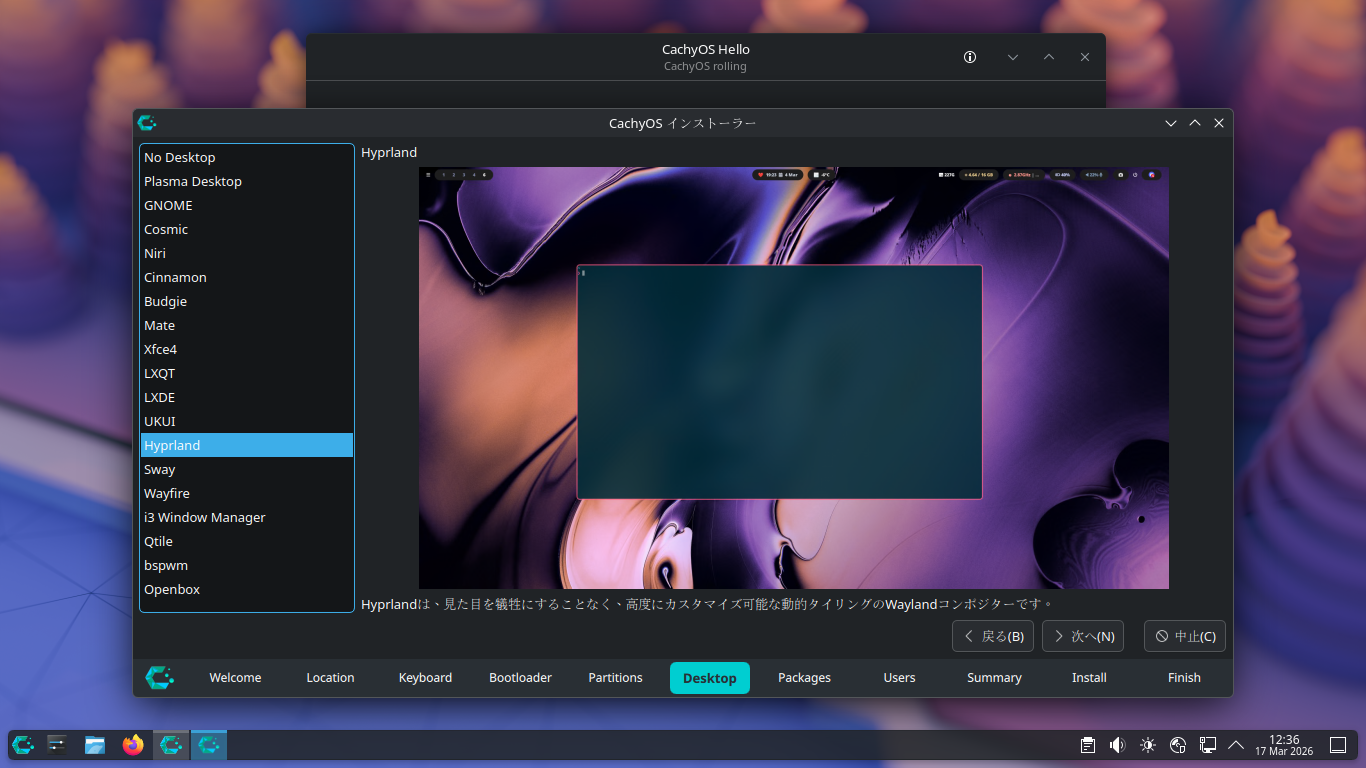Screen dimensions: 1366x768
Task: Select the Cosmic desktop entry
Action: pyautogui.click(x=247, y=229)
